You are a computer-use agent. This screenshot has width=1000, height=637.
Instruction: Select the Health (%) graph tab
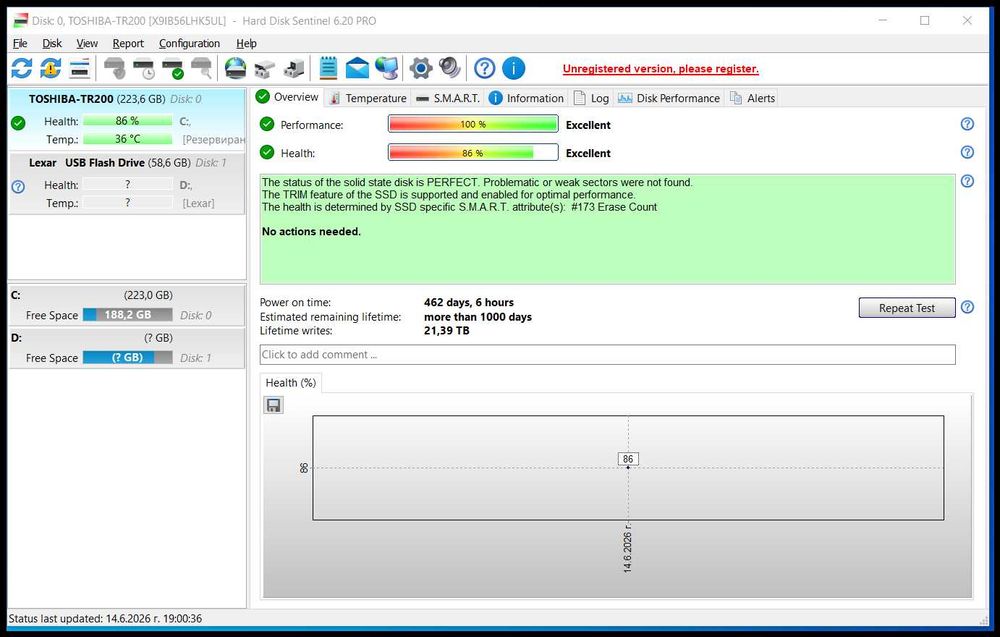point(291,383)
